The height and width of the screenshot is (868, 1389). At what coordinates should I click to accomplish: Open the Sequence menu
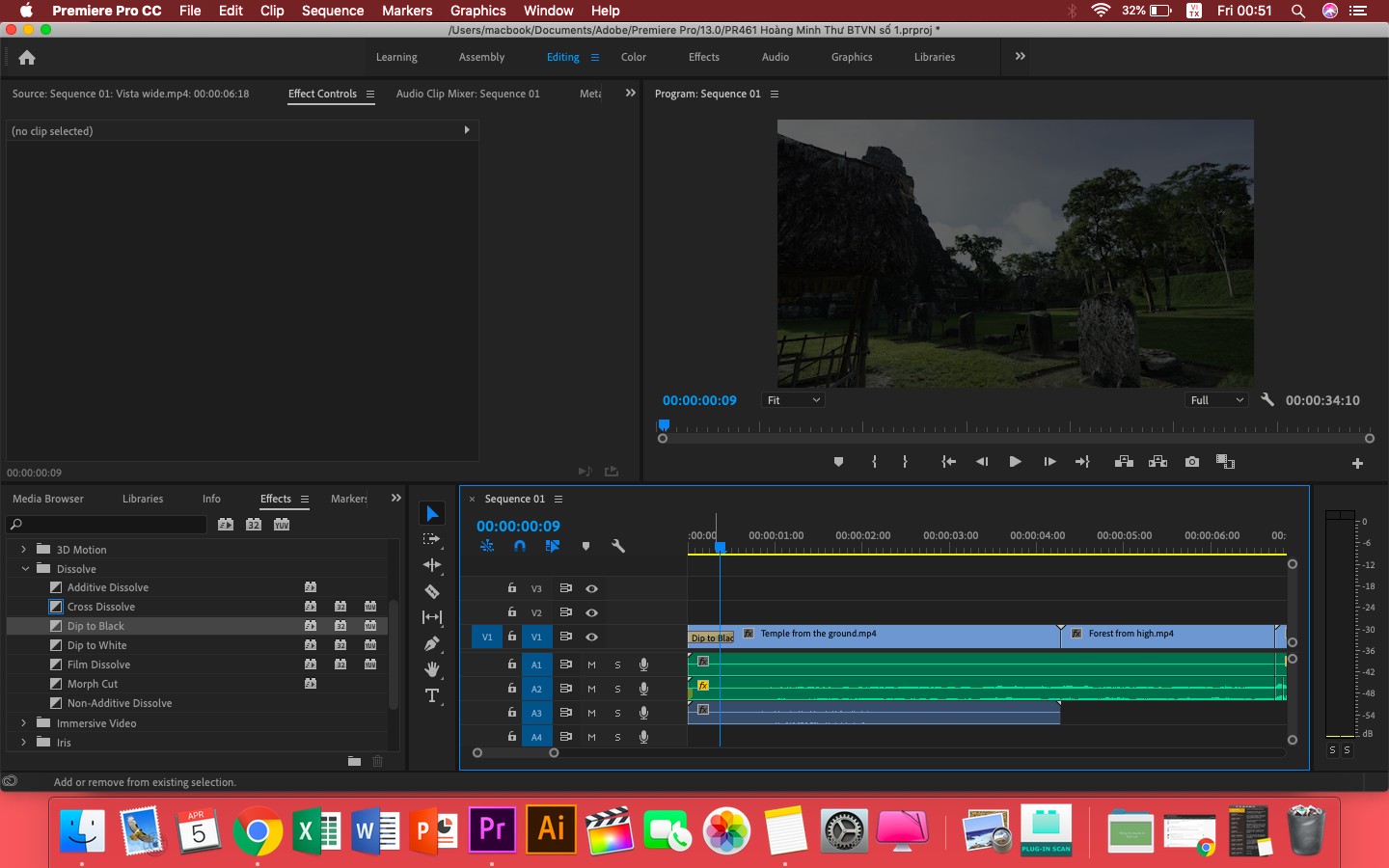point(333,11)
